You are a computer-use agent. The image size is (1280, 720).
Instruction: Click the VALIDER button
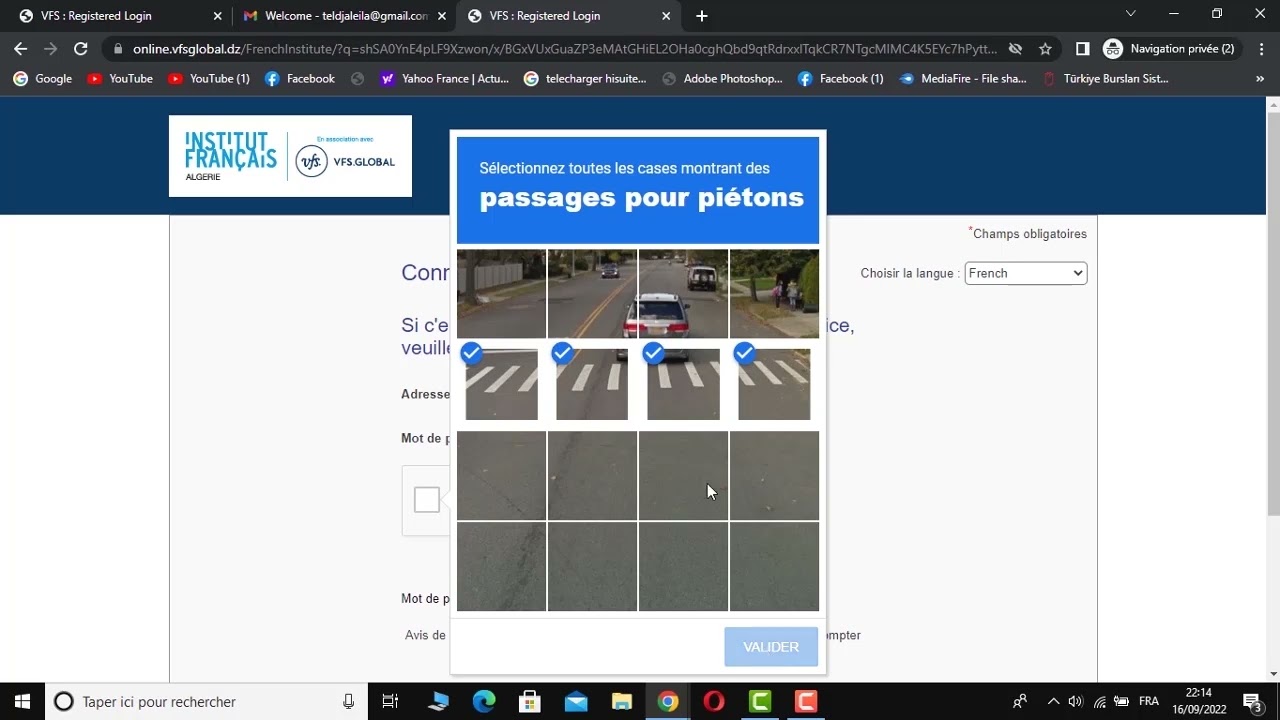pos(771,647)
